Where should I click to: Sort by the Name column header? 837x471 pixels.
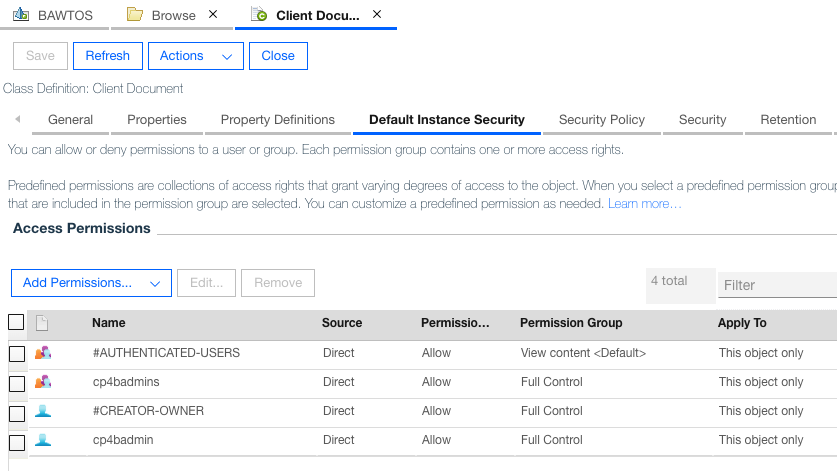point(109,323)
